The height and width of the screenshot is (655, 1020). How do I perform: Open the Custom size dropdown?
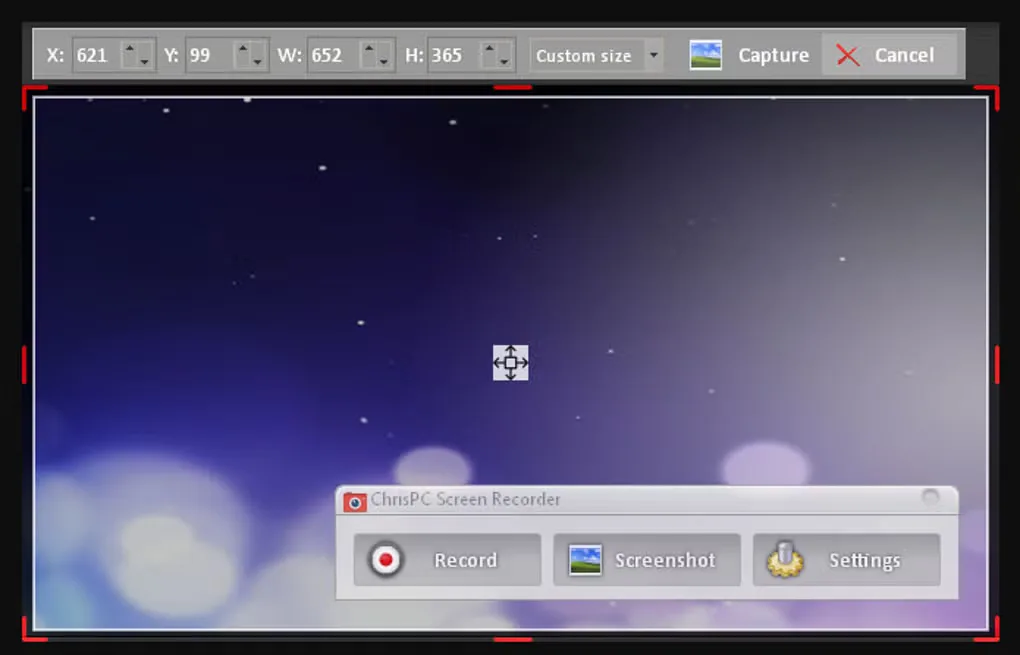[x=597, y=55]
